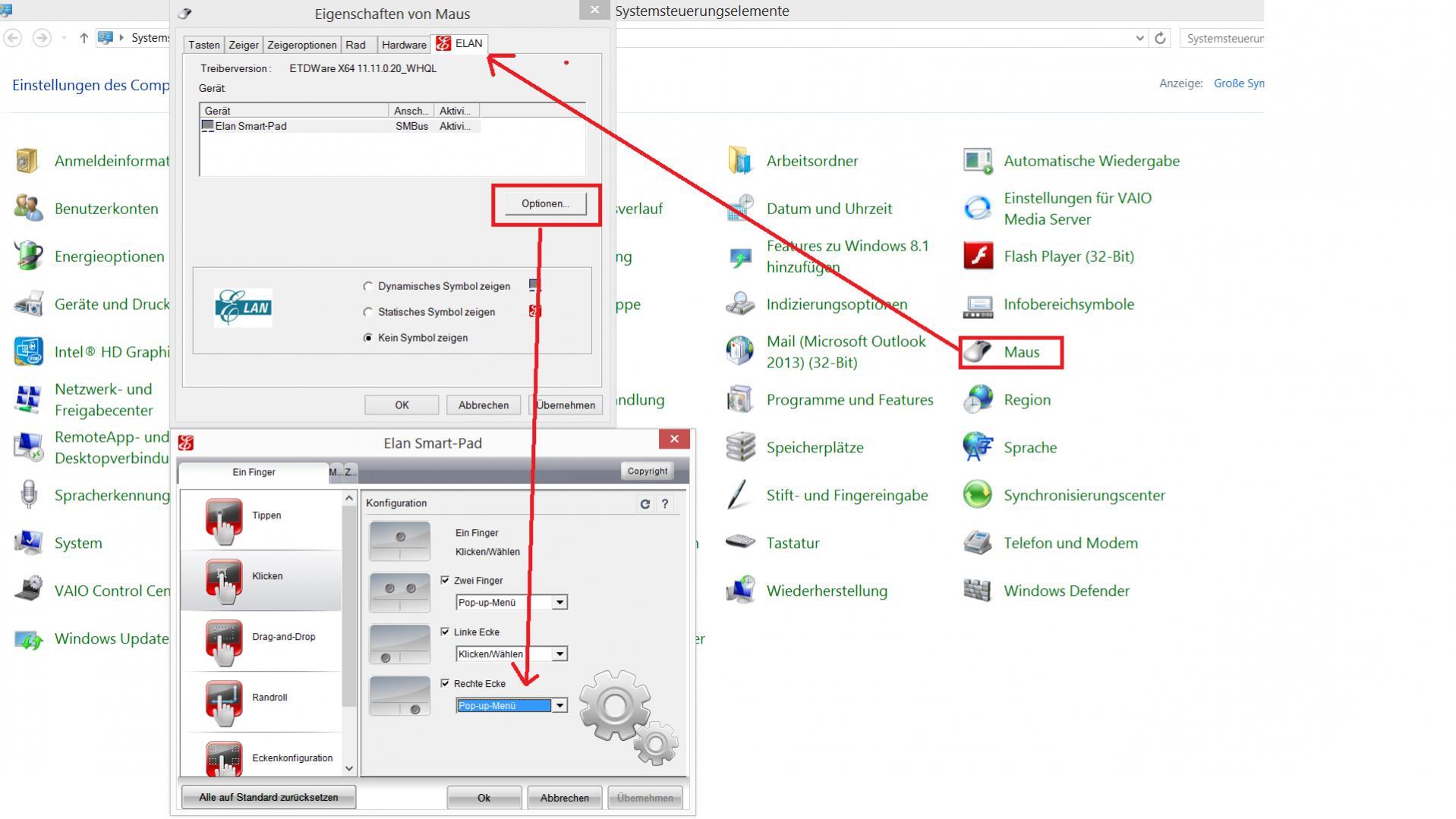
Task: Open Energieoptionen battery icon
Action: 27,257
